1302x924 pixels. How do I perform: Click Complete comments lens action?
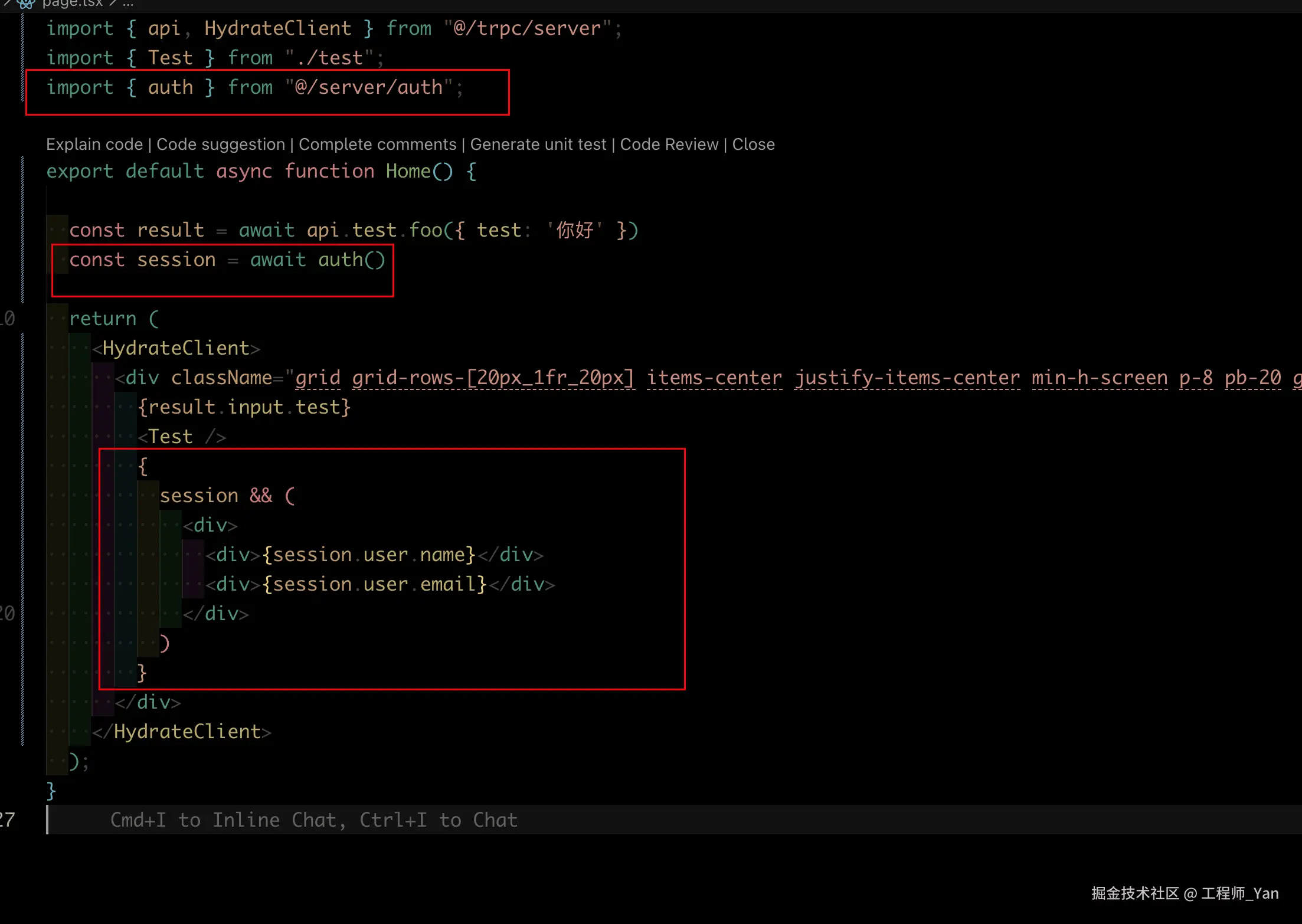click(378, 145)
